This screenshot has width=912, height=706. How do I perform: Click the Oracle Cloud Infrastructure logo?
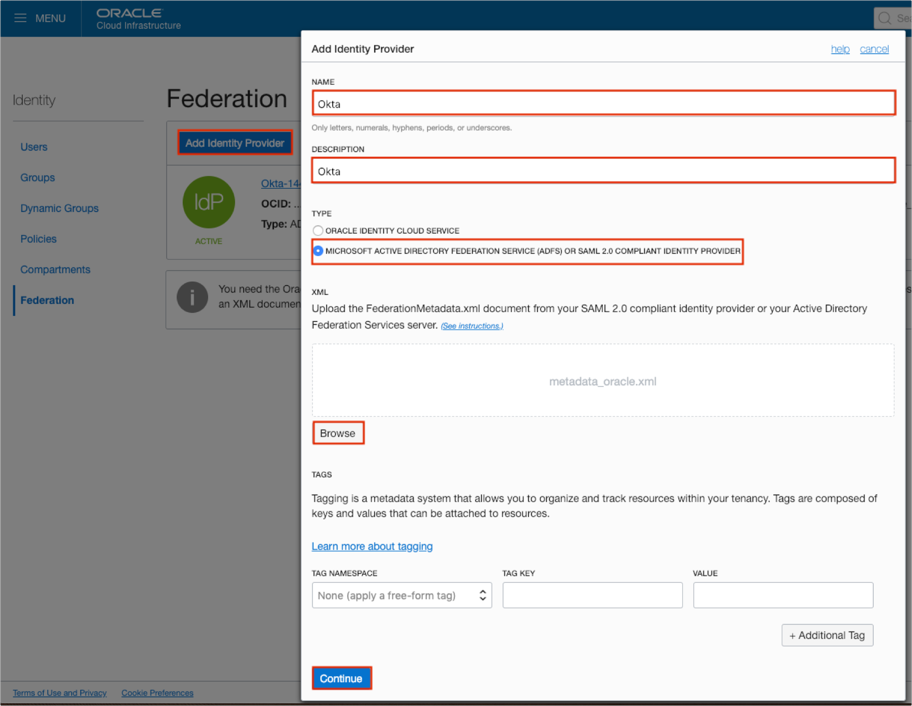138,19
